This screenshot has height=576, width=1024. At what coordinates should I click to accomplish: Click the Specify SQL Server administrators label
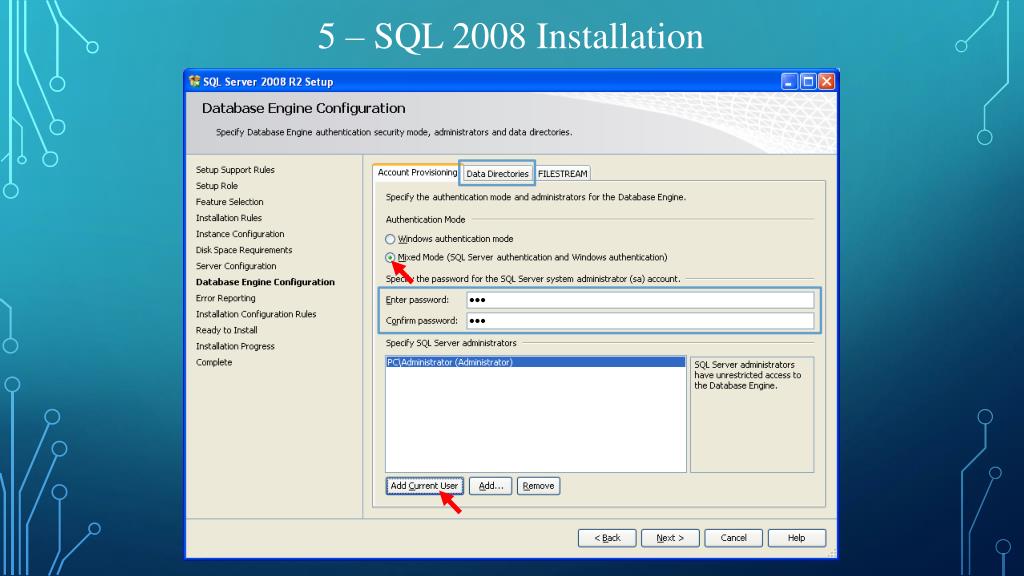451,343
